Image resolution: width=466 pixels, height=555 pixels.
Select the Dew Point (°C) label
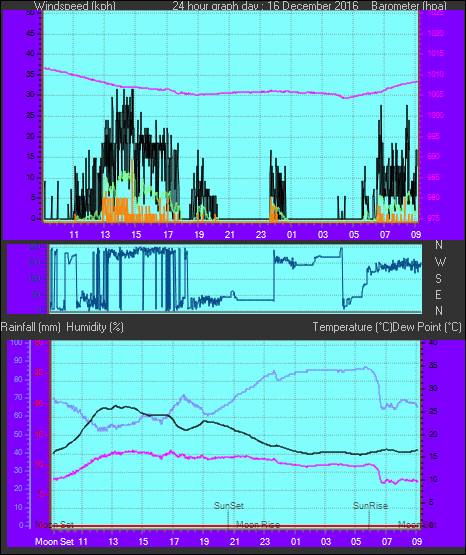(x=427, y=327)
